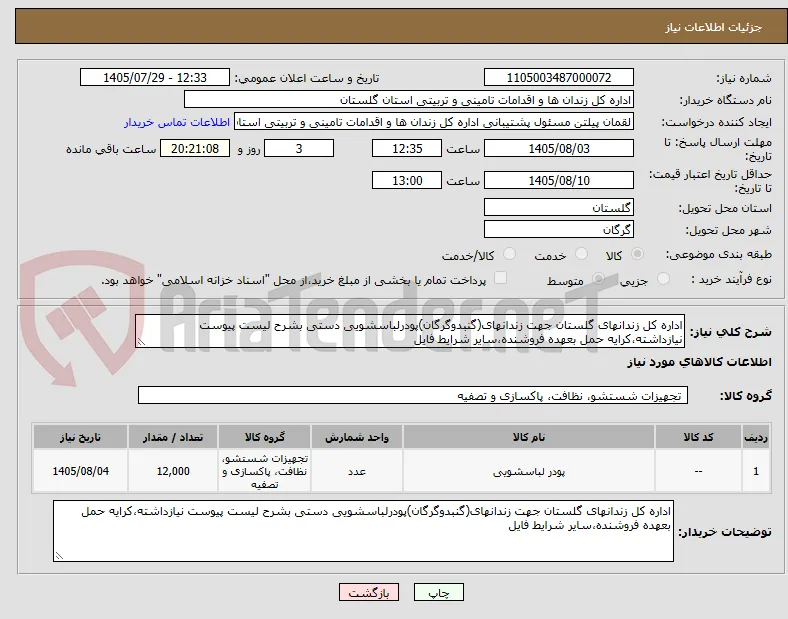Click the تعداد / مقدار column header
788x619 pixels.
coord(173,437)
